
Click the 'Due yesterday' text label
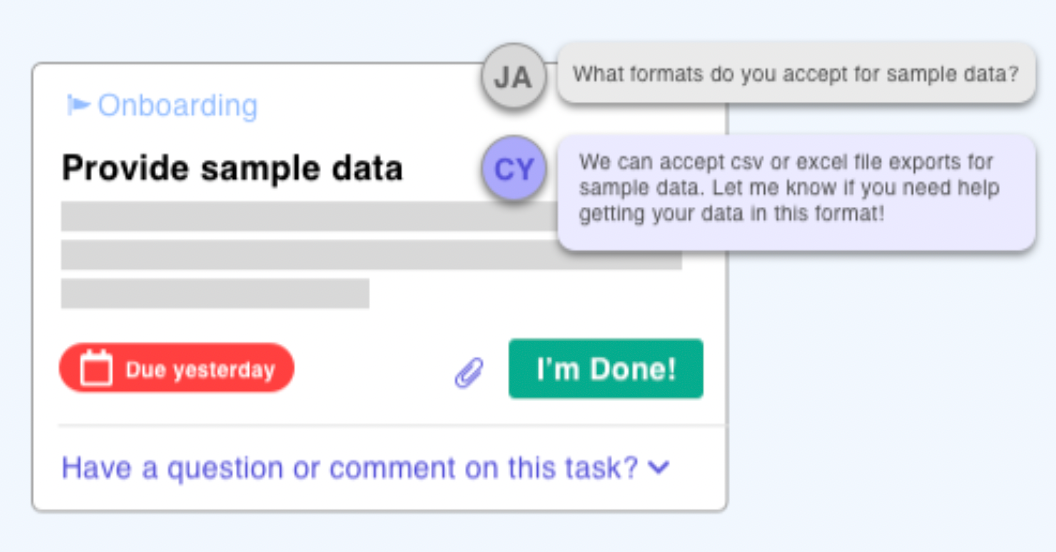tap(201, 370)
